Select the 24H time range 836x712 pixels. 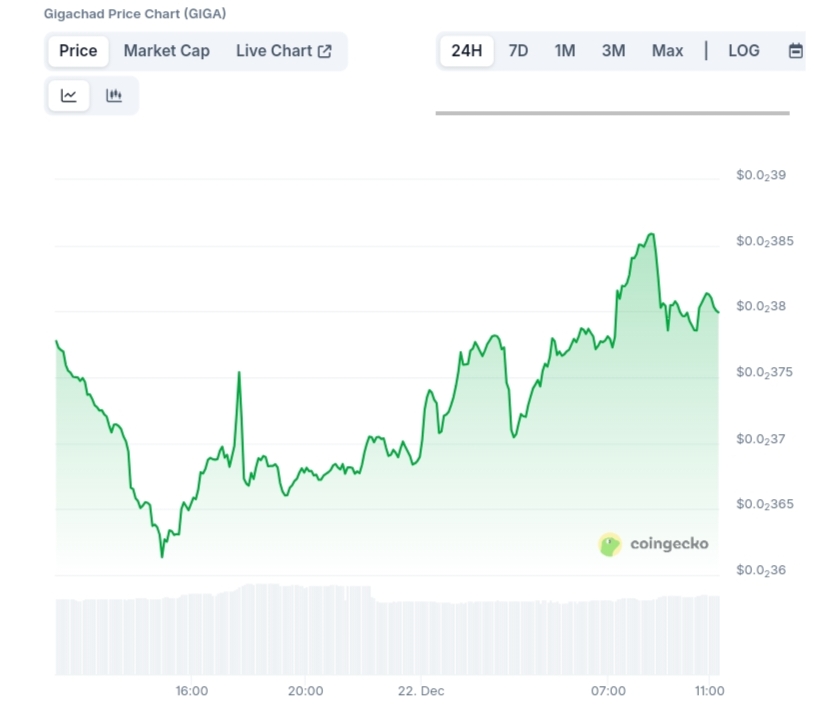[x=467, y=51]
